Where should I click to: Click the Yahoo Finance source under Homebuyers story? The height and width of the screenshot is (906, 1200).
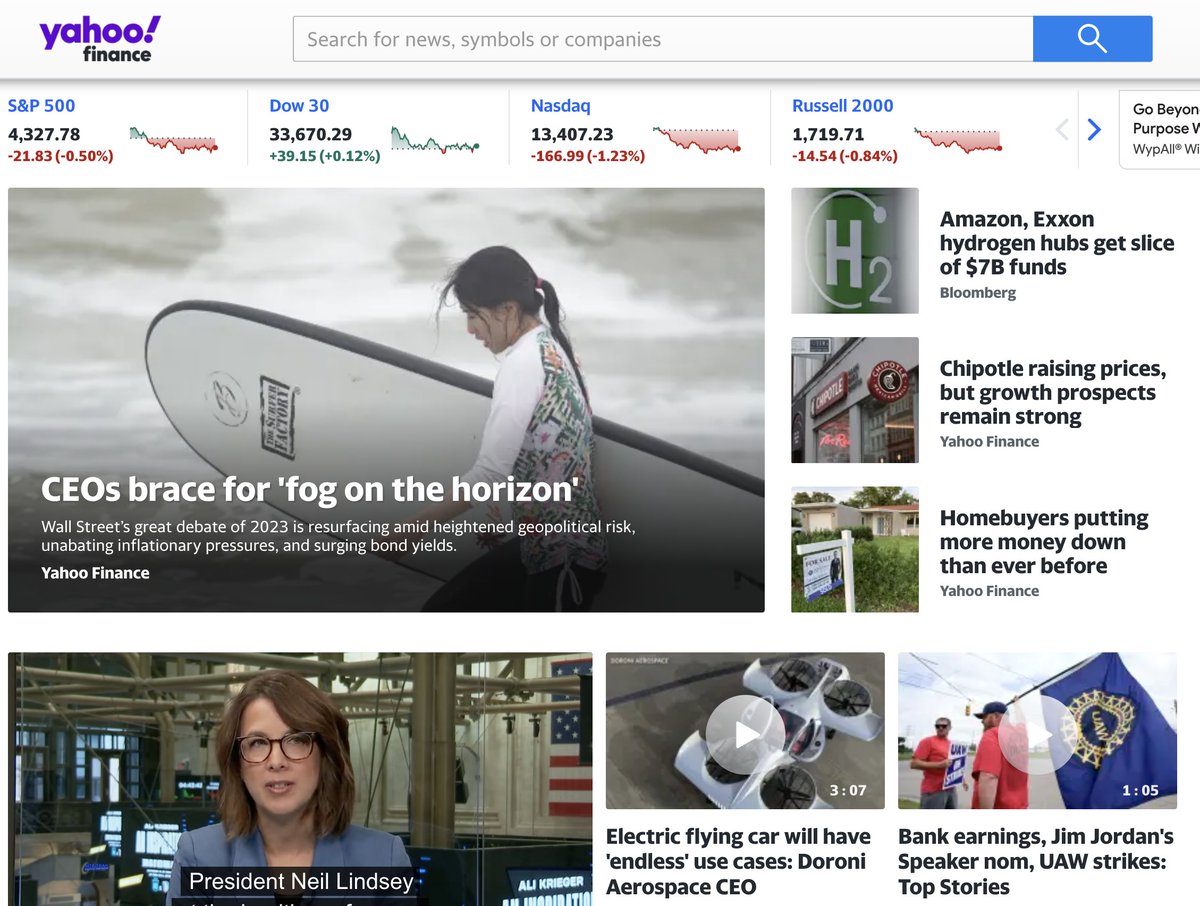pos(989,591)
